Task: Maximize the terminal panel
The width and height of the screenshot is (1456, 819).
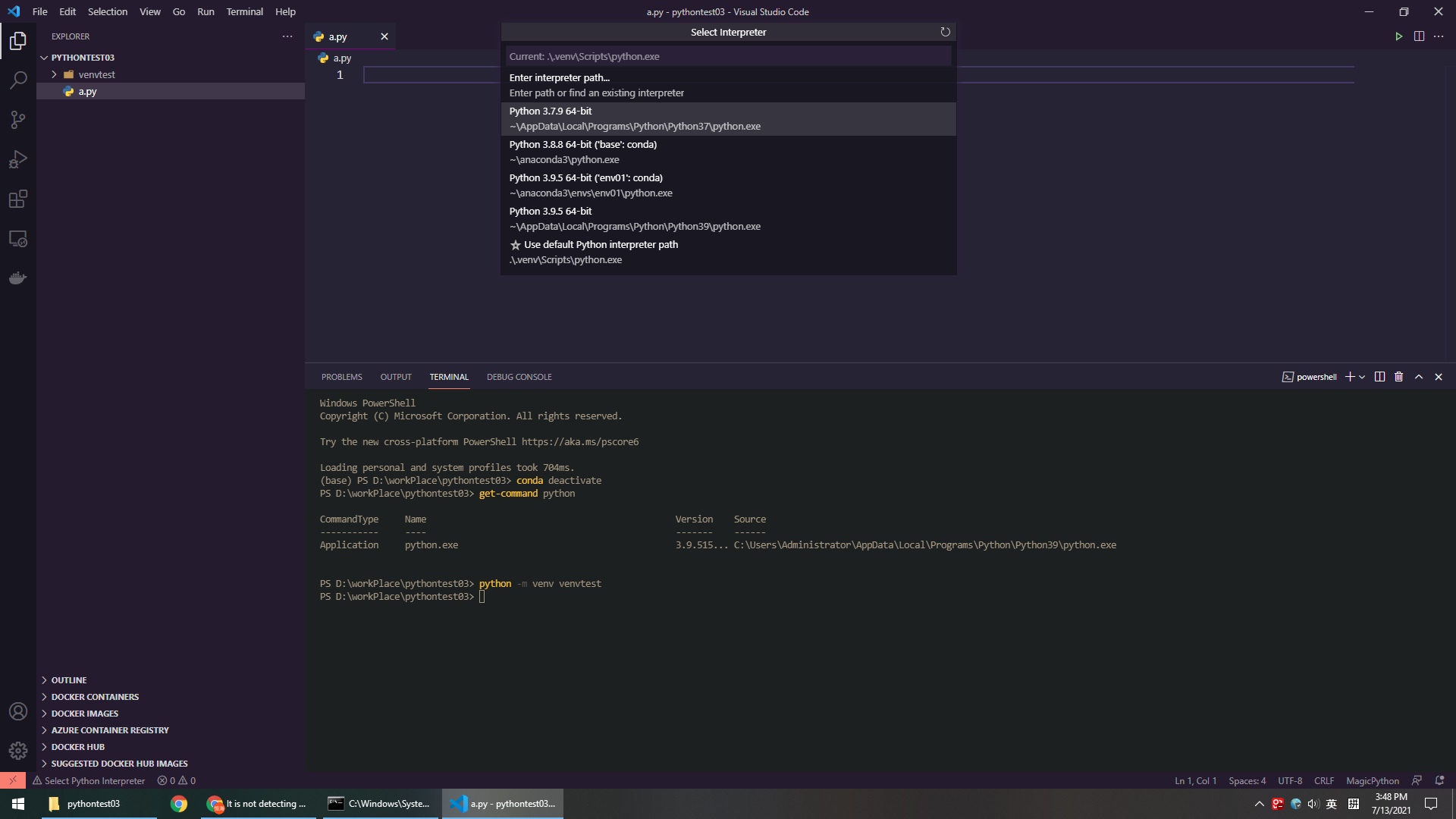Action: coord(1418,376)
